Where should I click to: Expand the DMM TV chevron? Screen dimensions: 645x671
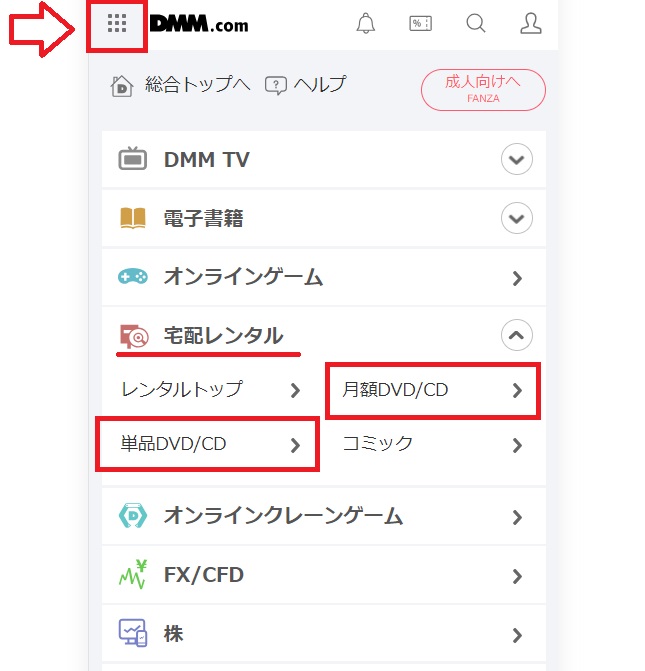517,159
